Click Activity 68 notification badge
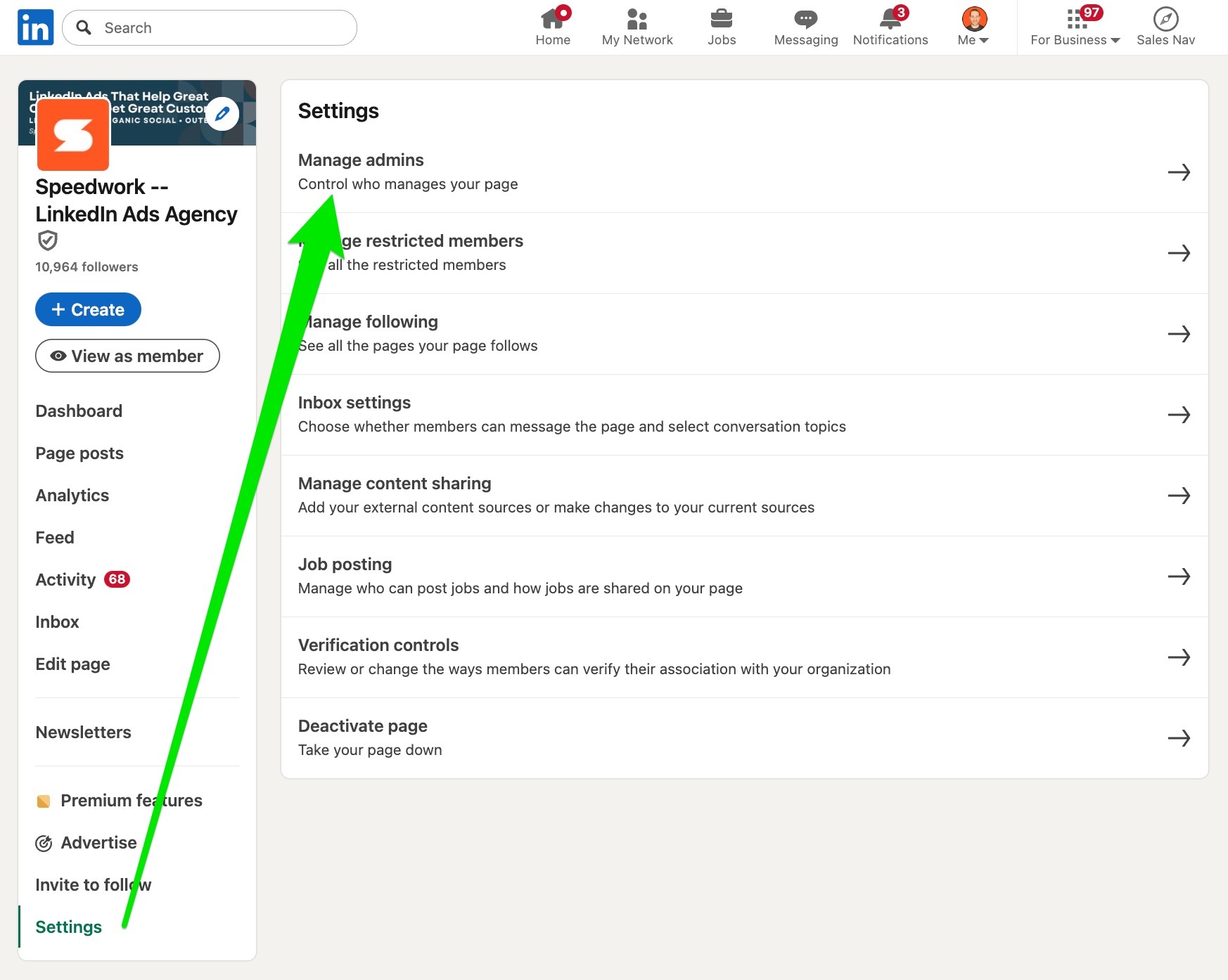Viewport: 1228px width, 980px height. pyautogui.click(x=117, y=579)
